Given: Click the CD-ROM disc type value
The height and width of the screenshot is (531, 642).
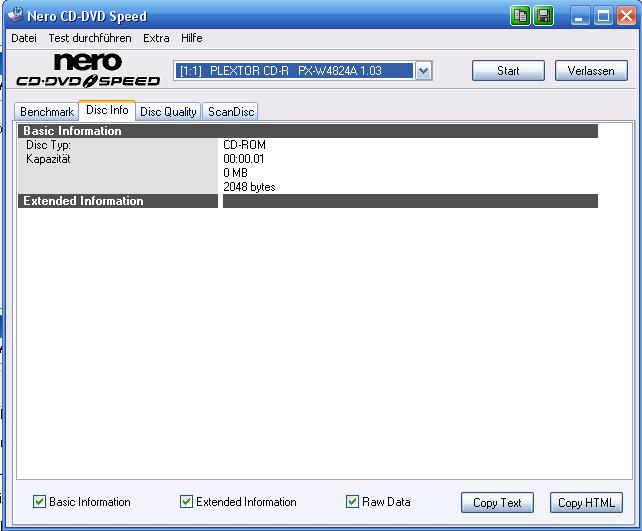Looking at the screenshot, I should tap(244, 145).
